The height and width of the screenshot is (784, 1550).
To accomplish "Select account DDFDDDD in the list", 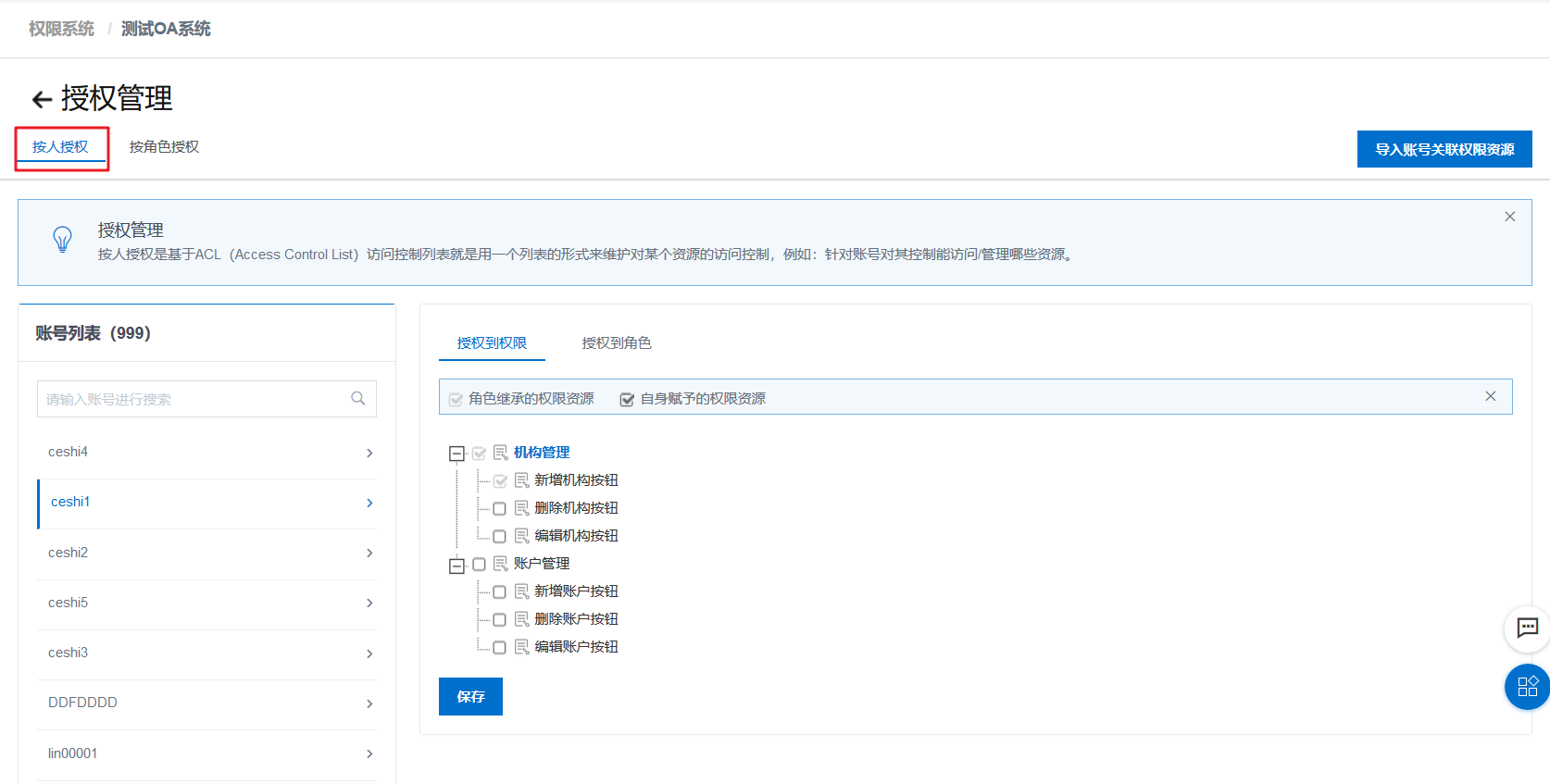I will tap(206, 703).
